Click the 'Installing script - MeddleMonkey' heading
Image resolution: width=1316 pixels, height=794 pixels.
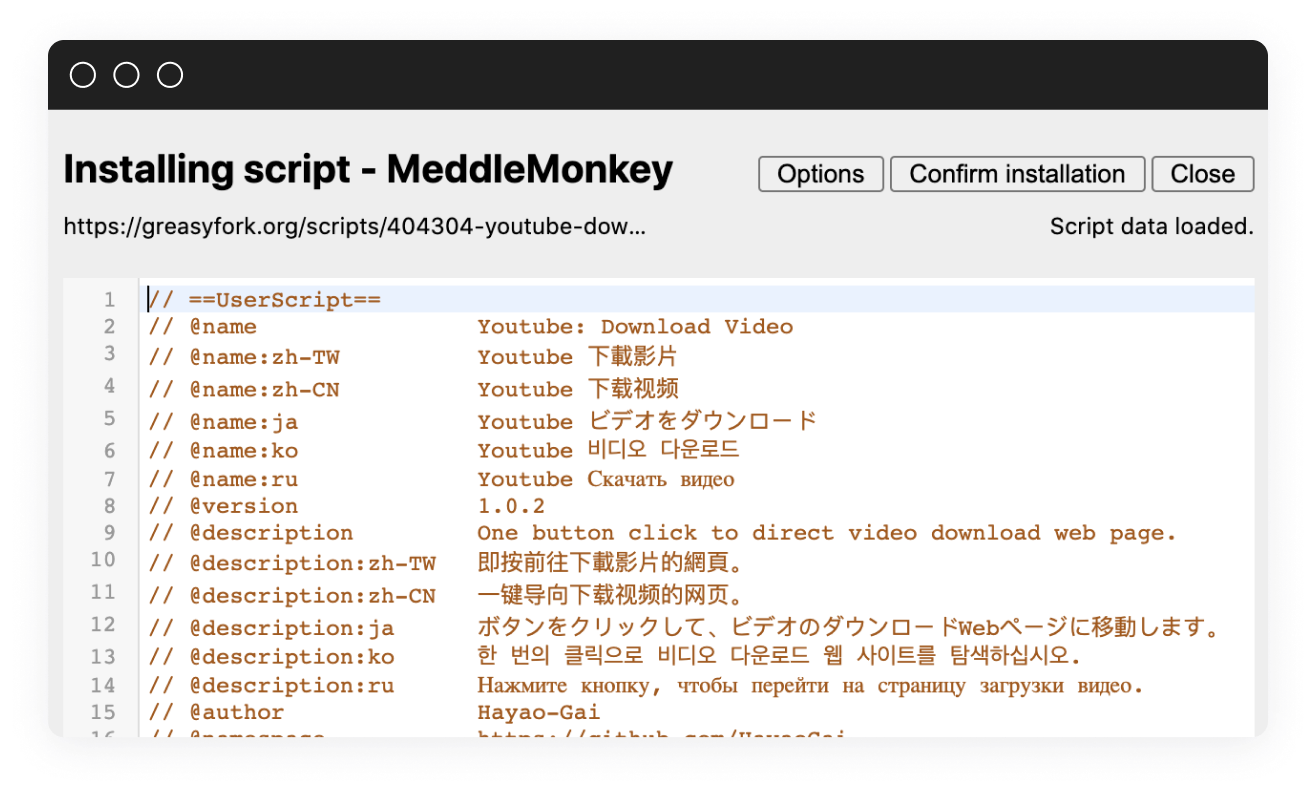click(x=368, y=170)
